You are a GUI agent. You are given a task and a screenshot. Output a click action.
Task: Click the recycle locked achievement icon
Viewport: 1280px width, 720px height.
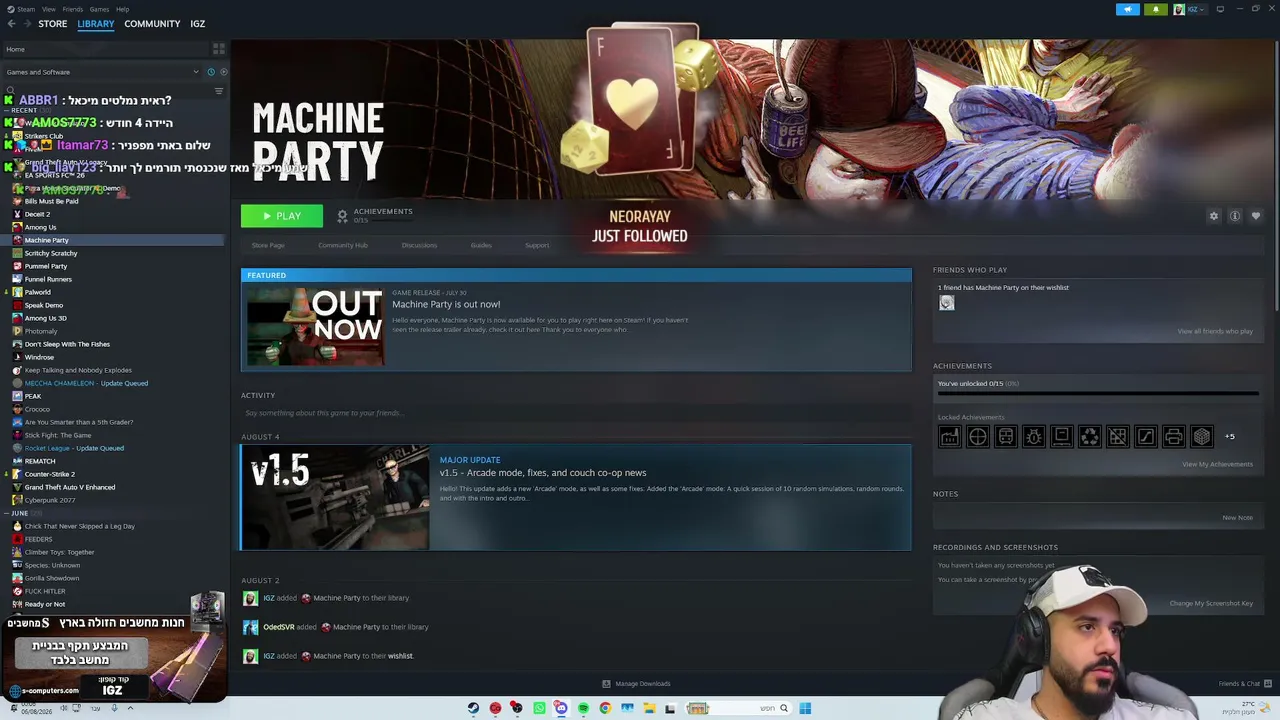tap(1089, 436)
